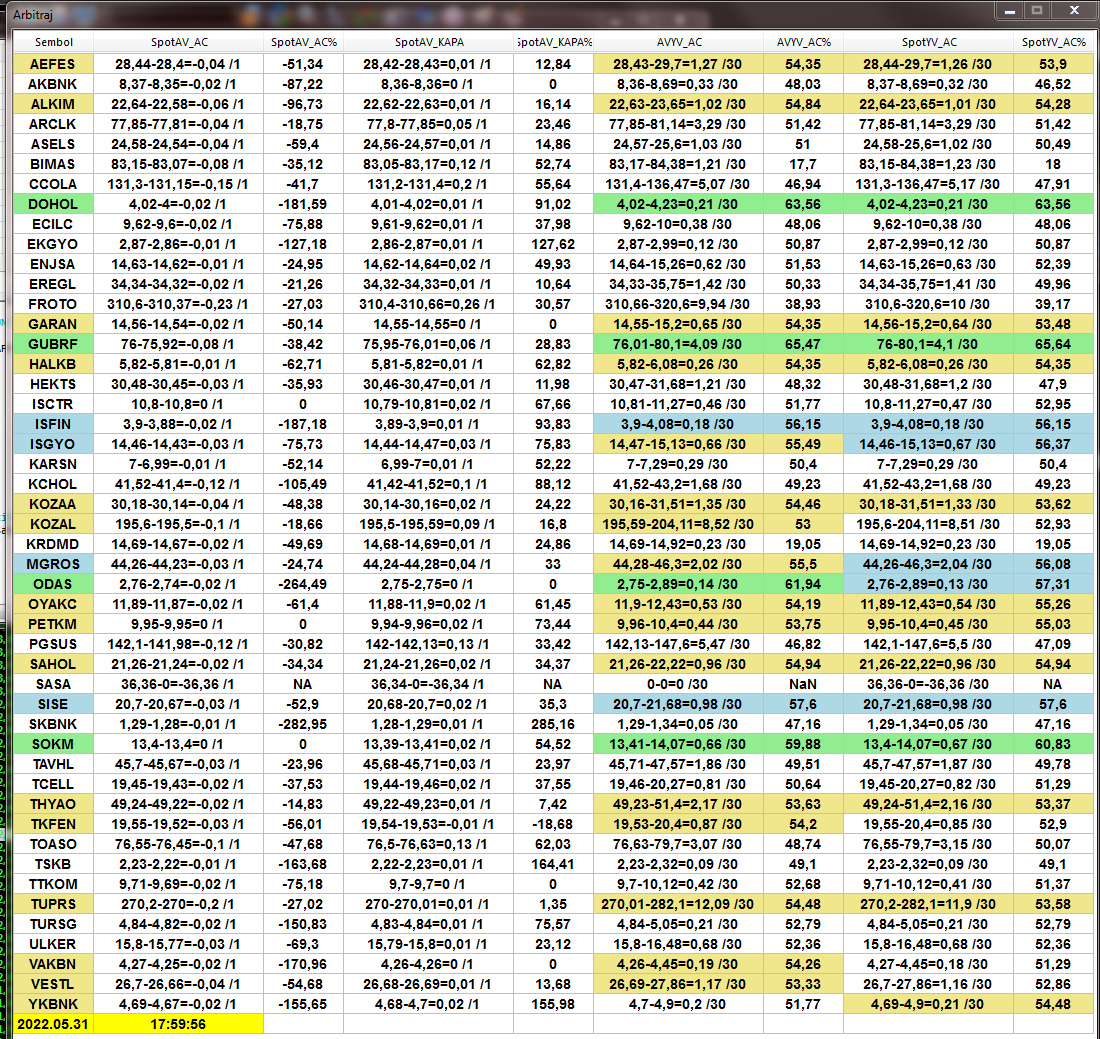This screenshot has width=1100, height=1039.
Task: Select the SOKM symbol cell
Action: tap(53, 744)
